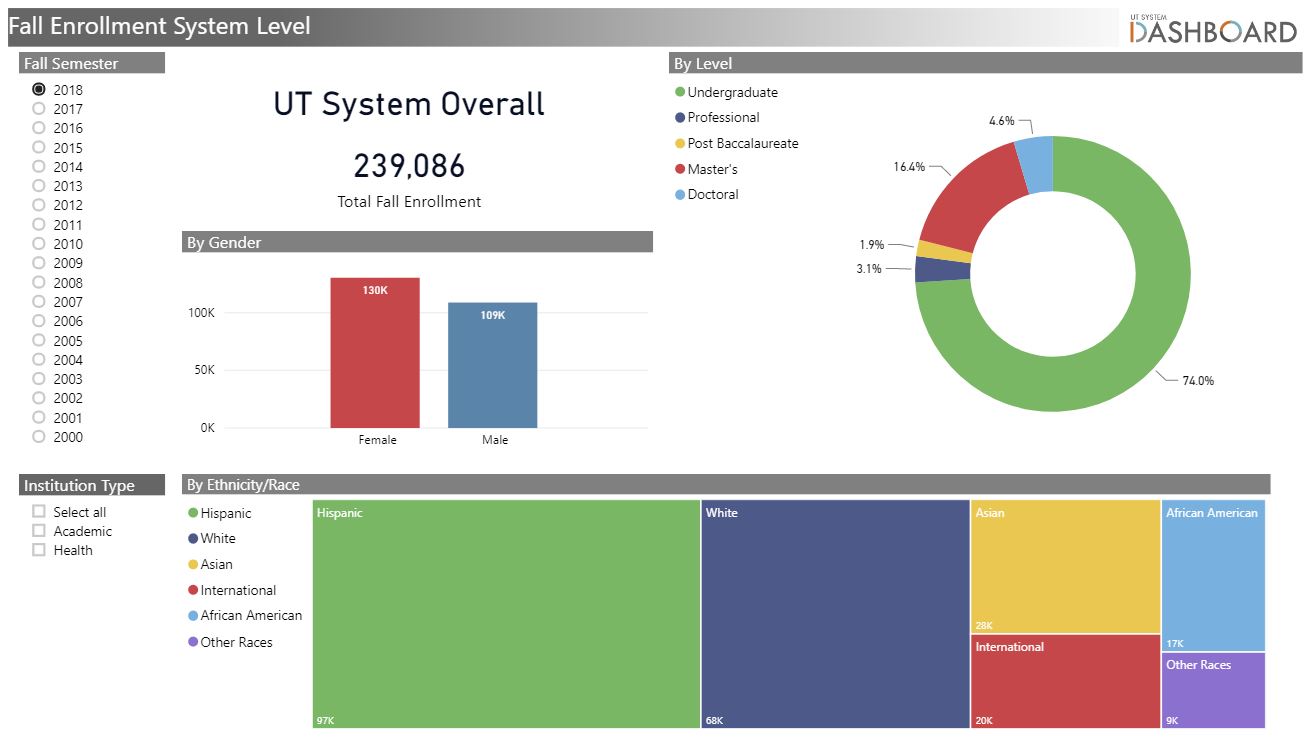
Task: Click the 74.0% donut data label
Action: tap(1198, 381)
